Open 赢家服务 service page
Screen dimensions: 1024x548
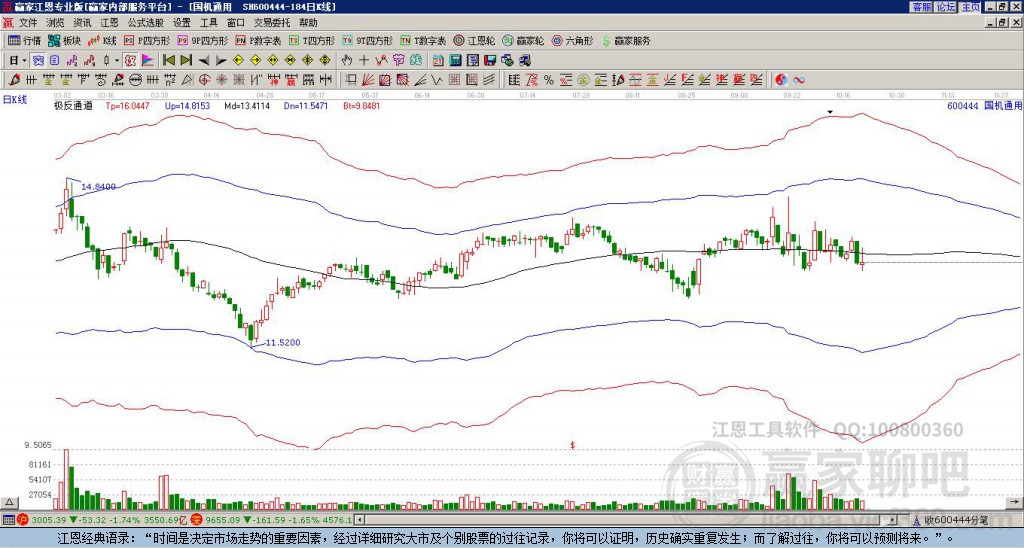(626, 40)
